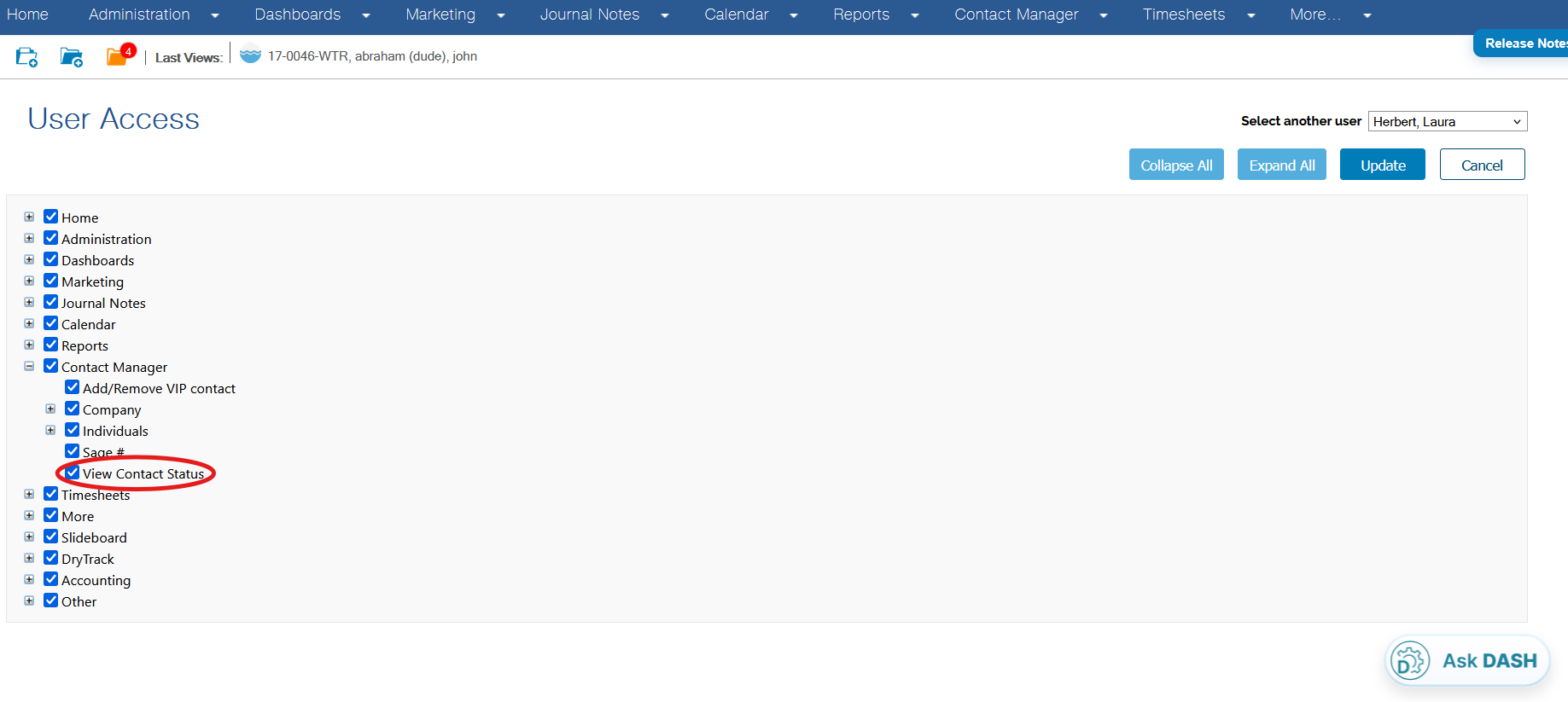Expand the Timesheets tree node
1568x702 pixels.
[29, 494]
